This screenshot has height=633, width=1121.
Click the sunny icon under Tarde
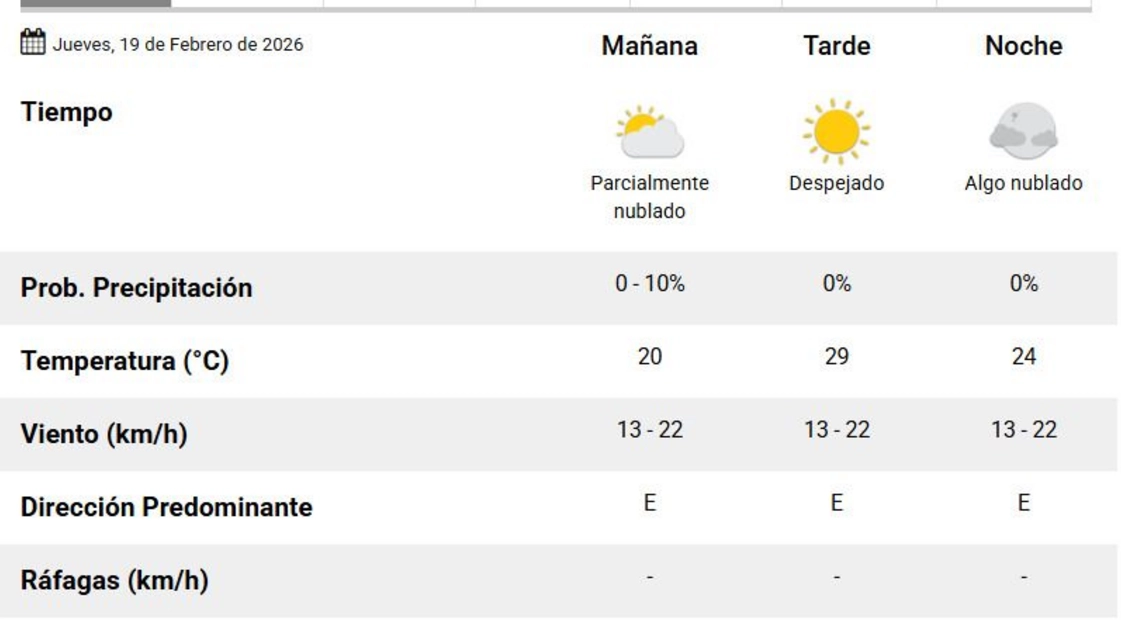point(836,132)
